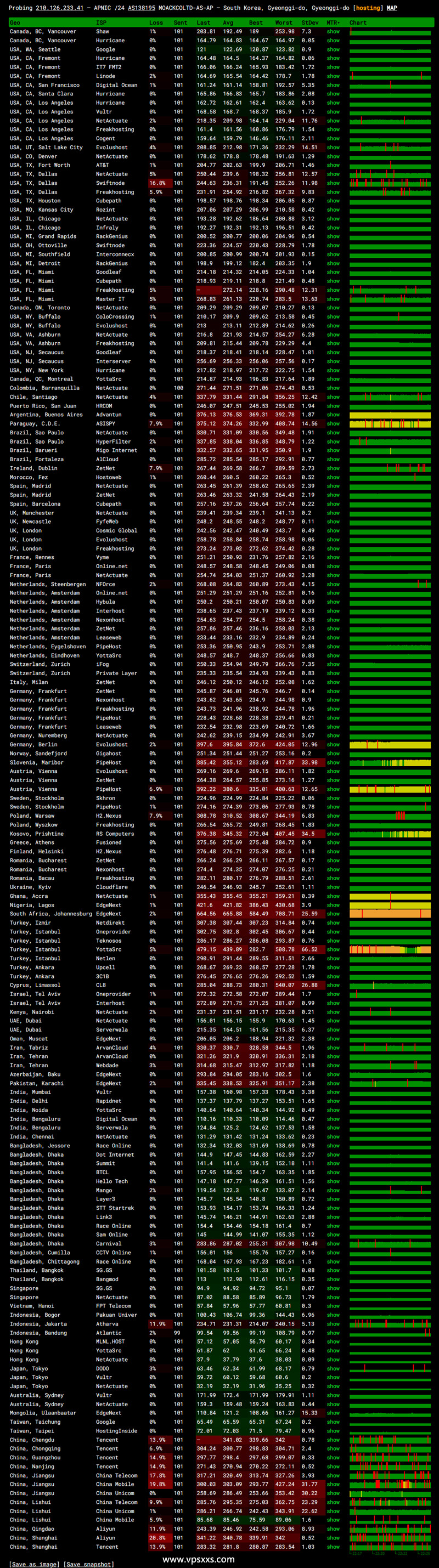Click the 'Cosmic Global' ISP name
The height and width of the screenshot is (1568, 439).
116,531
